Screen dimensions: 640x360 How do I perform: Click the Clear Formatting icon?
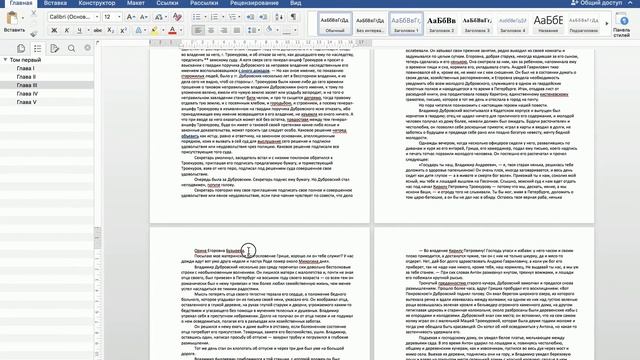(x=177, y=17)
